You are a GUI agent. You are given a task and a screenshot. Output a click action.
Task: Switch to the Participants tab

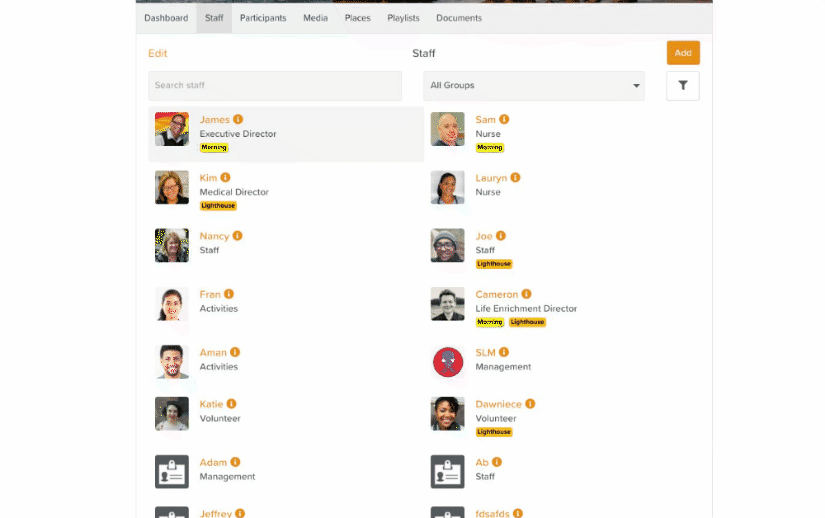(263, 18)
